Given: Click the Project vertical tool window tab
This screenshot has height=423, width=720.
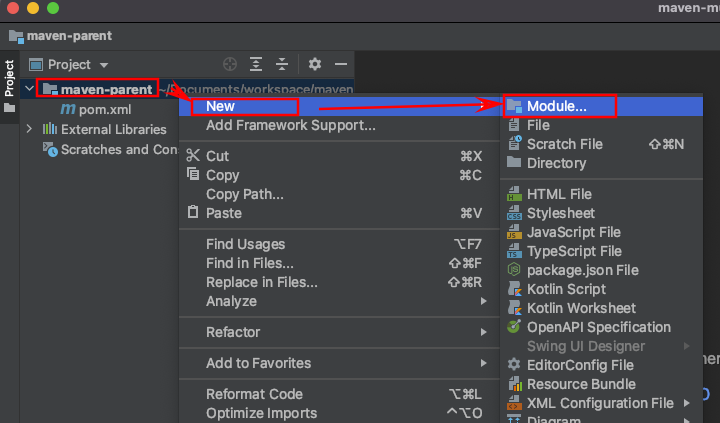Looking at the screenshot, I should pyautogui.click(x=9, y=78).
